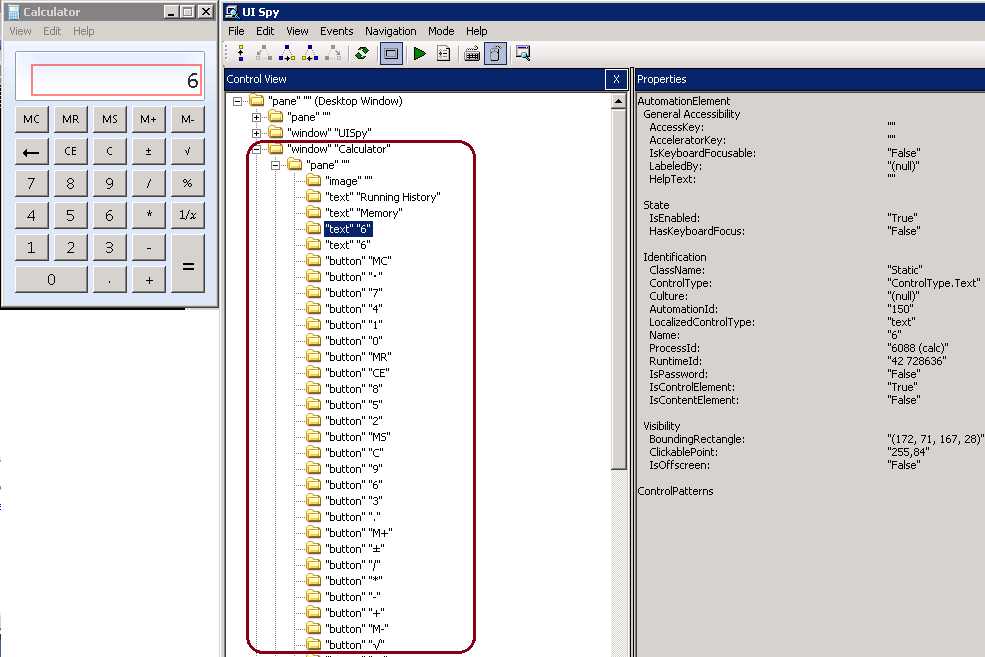Click the percent button in Calculator
985x657 pixels.
point(187,183)
